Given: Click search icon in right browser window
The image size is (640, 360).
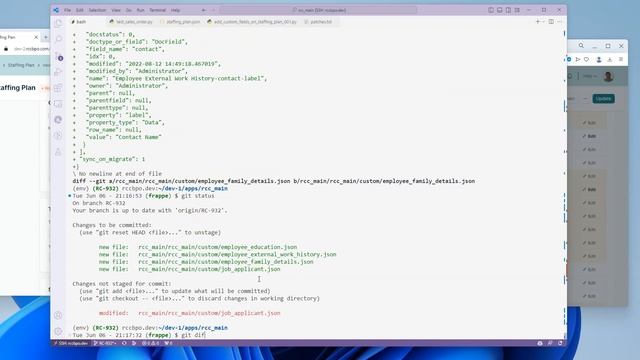Looking at the screenshot, I should pyautogui.click(x=581, y=46).
